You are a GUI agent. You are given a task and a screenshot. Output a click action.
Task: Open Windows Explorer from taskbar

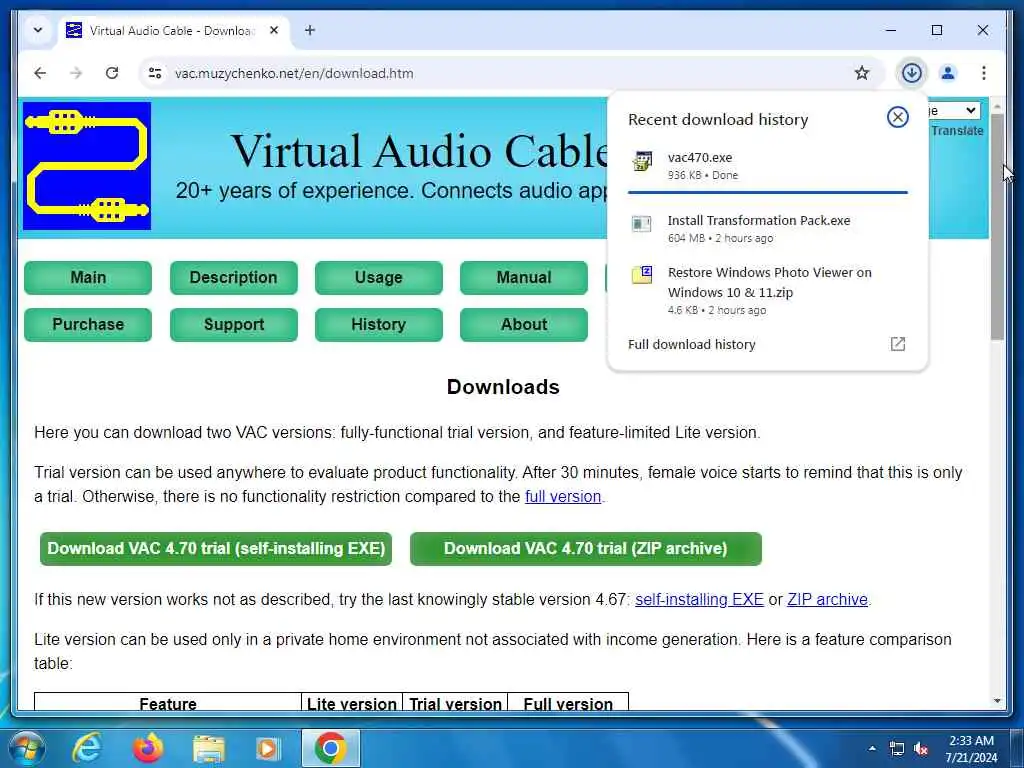tap(208, 748)
